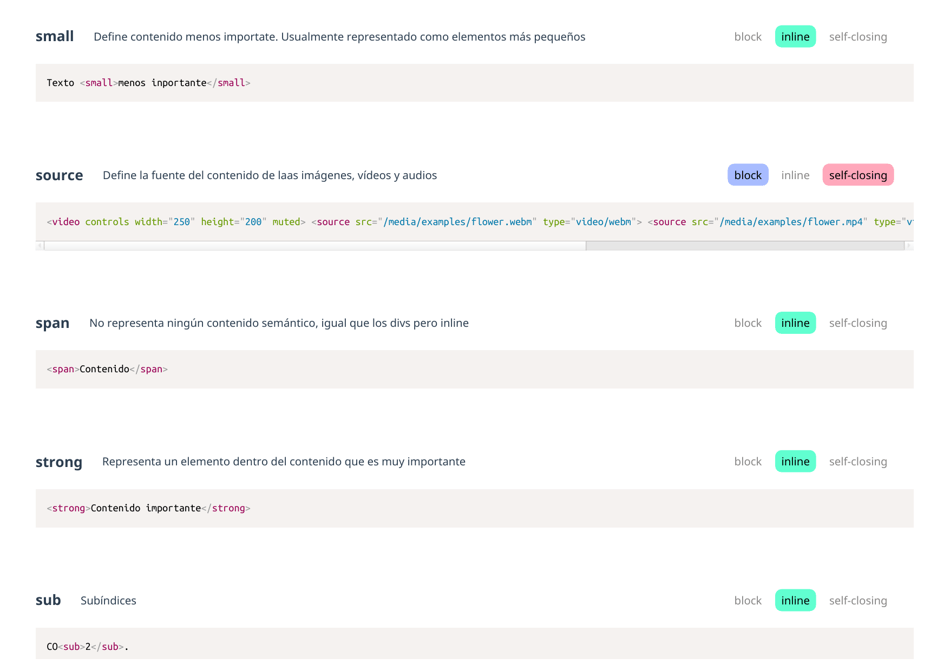Viewport: 950px width, 671px height.
Task: Select the highlighted inline tag for small
Action: click(795, 37)
